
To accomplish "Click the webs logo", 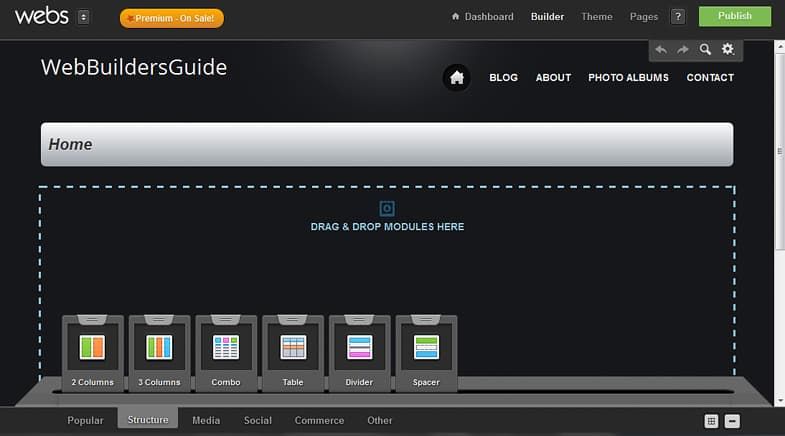I will click(42, 16).
